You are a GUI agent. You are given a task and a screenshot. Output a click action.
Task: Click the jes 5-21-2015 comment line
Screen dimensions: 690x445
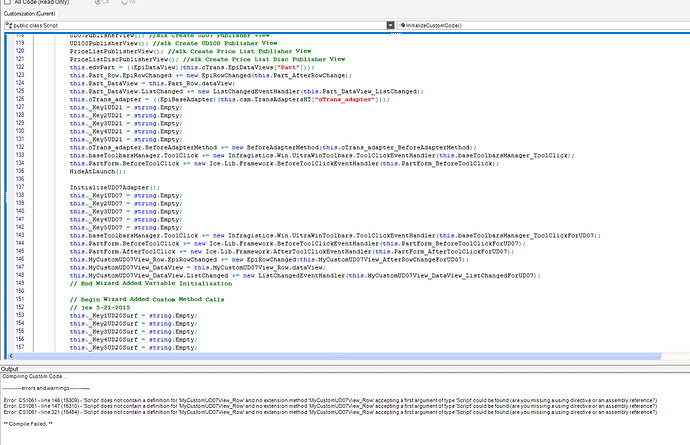(x=99, y=308)
